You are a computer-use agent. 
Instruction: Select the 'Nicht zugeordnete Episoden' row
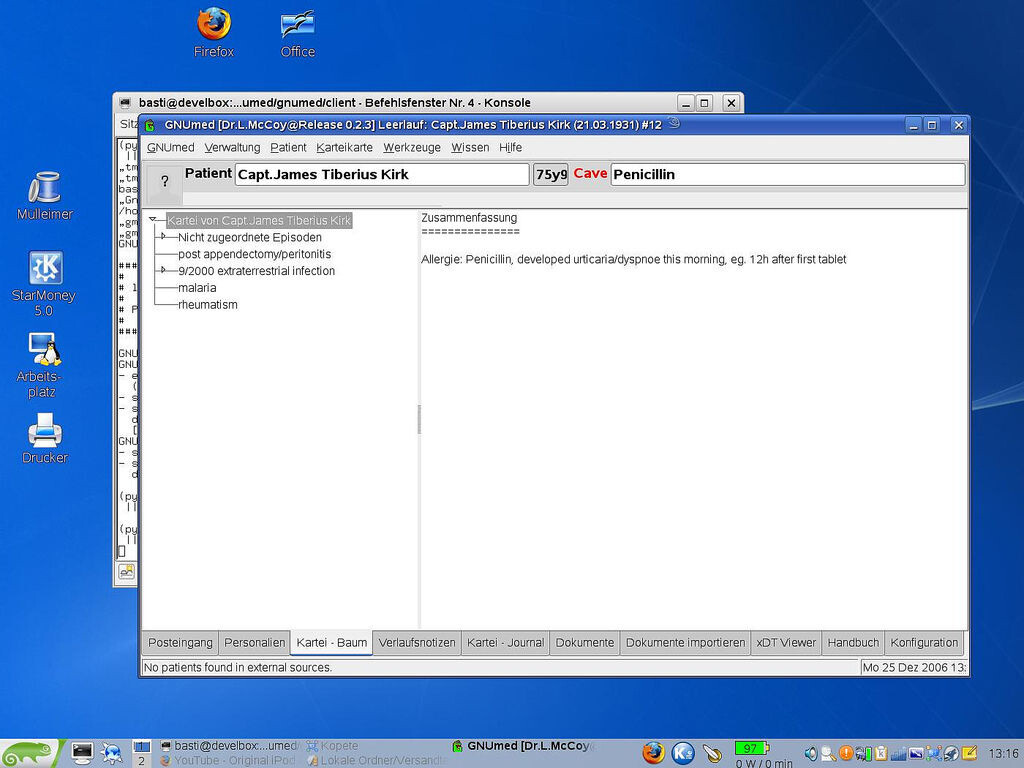click(250, 237)
